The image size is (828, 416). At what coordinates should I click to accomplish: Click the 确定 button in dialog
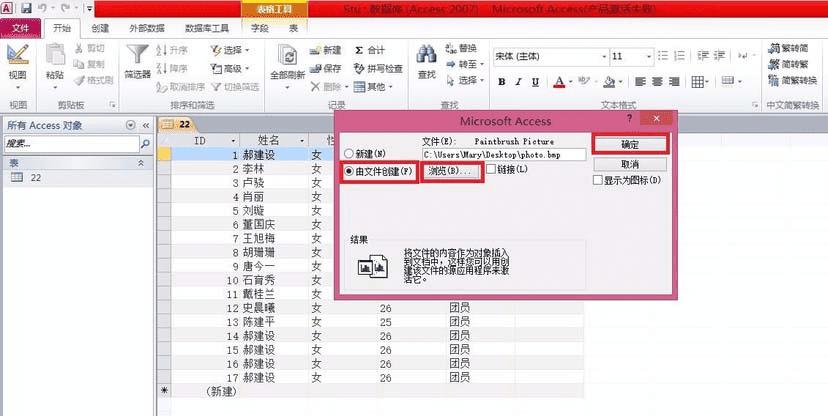click(630, 144)
